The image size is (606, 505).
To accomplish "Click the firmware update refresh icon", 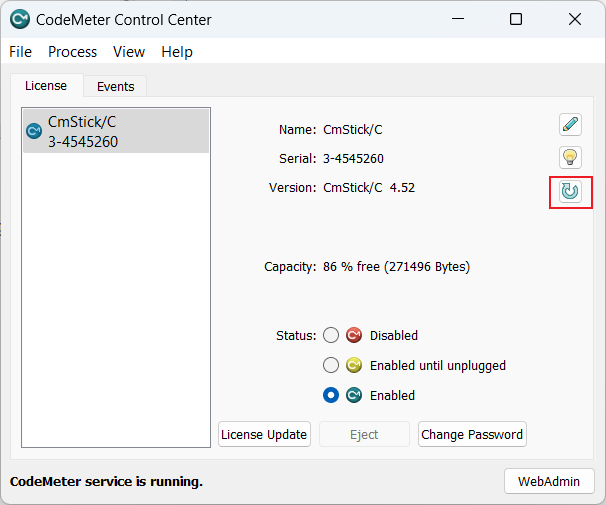I will 570,190.
